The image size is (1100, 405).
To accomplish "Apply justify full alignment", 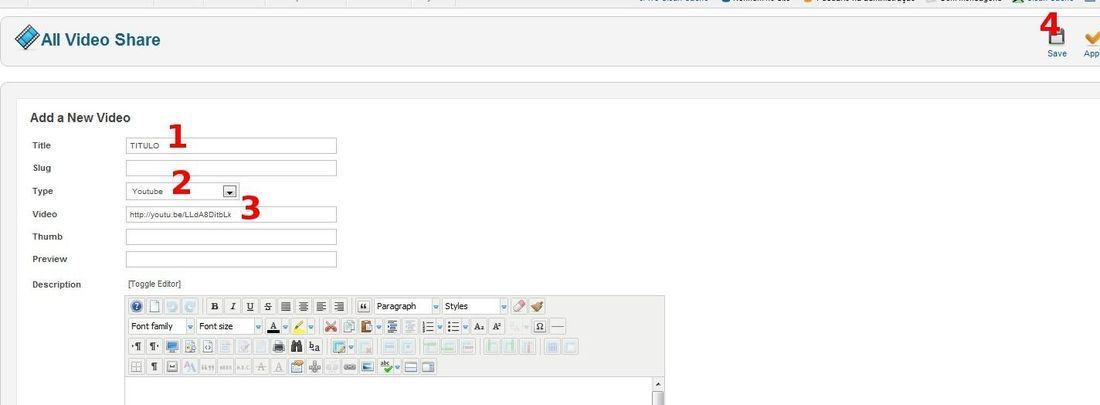I will point(286,306).
